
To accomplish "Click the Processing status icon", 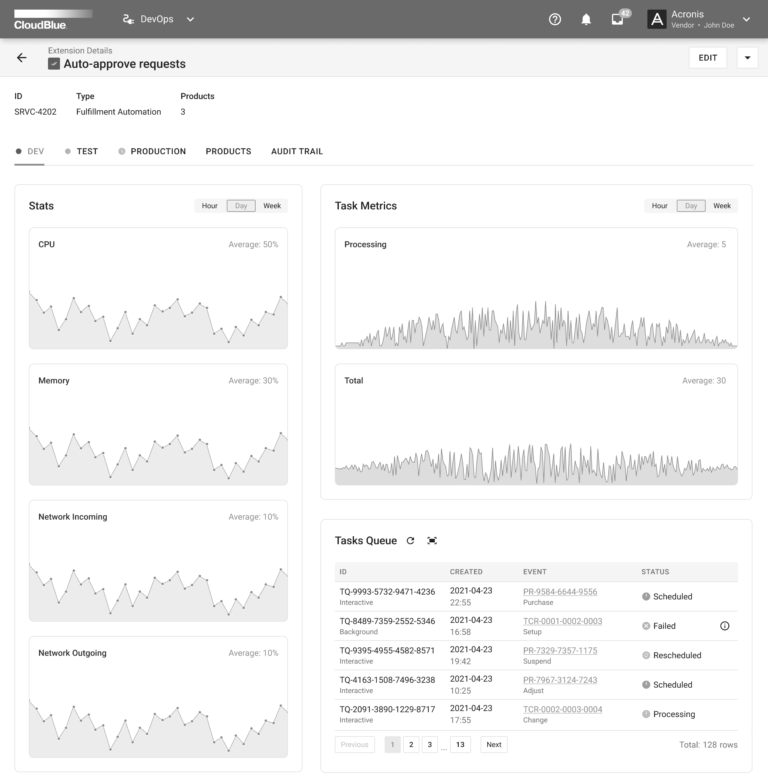I will 646,714.
